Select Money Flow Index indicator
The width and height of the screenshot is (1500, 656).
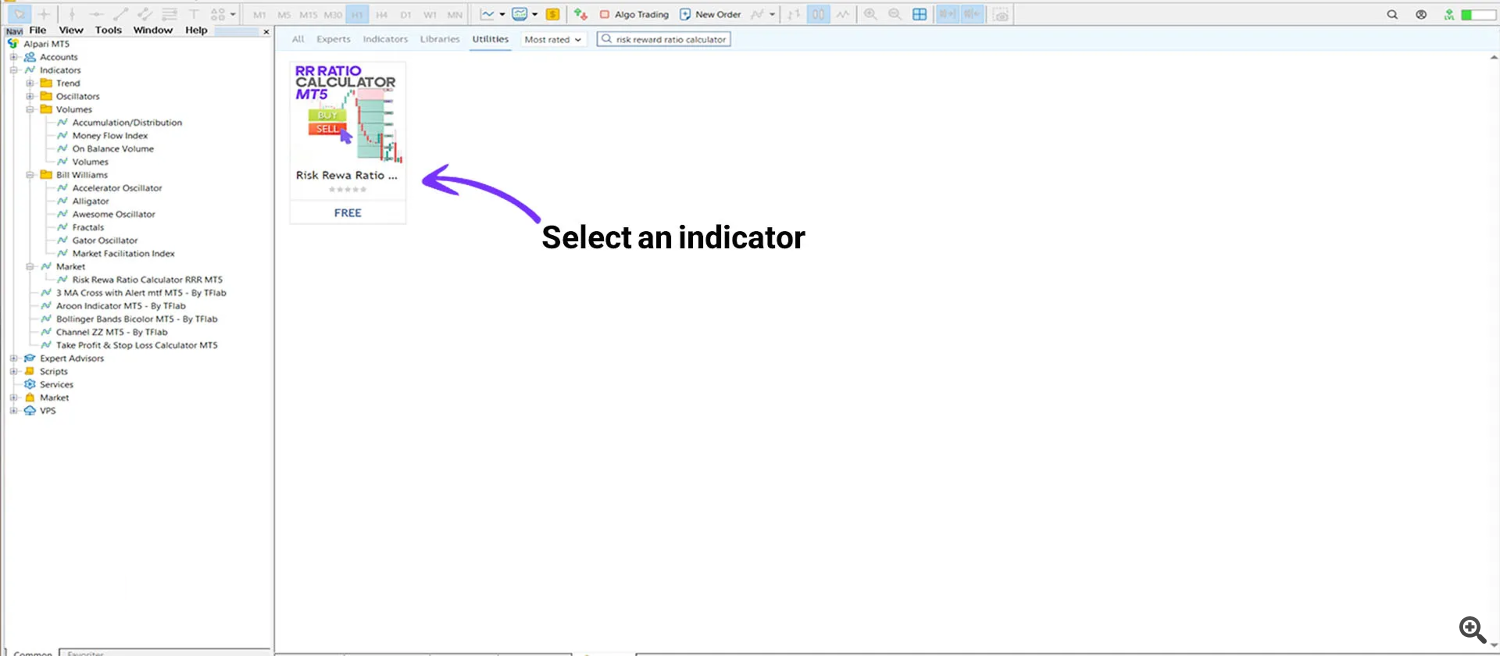[x=110, y=136]
